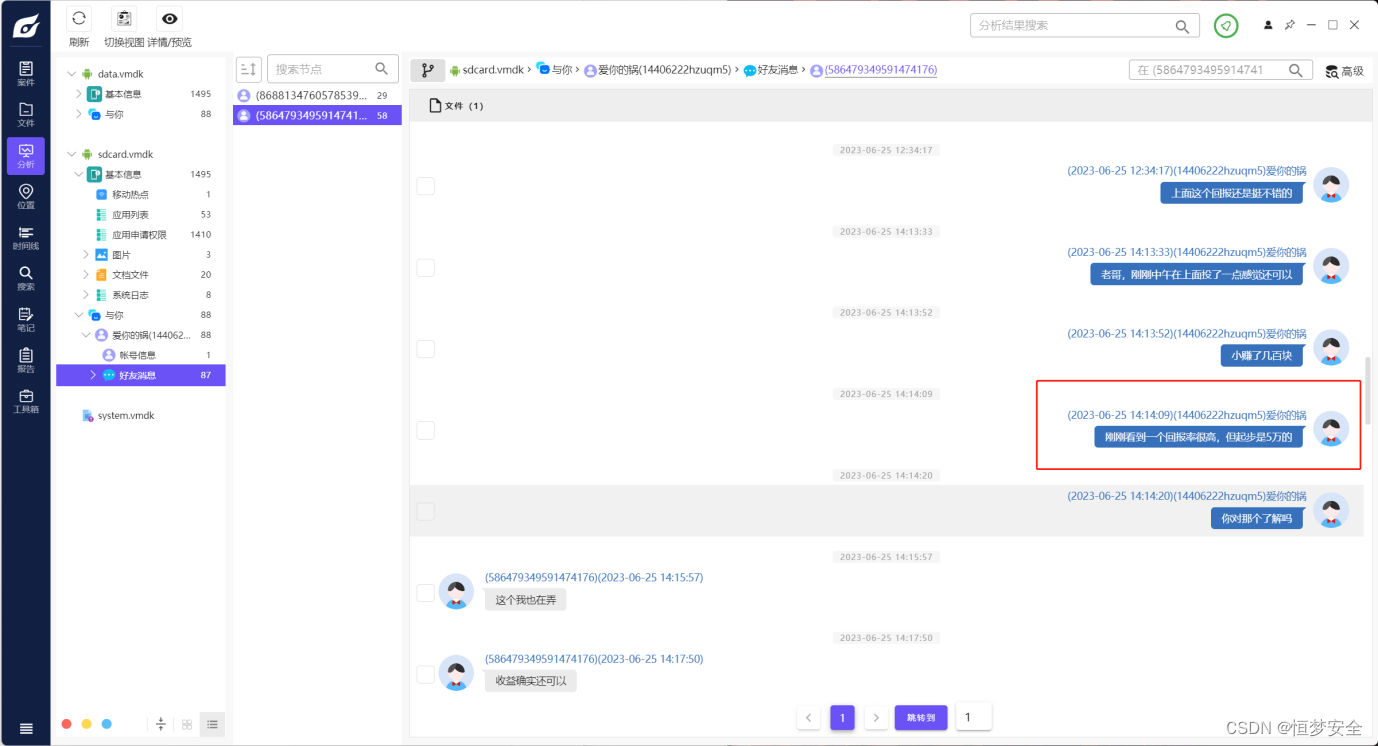The width and height of the screenshot is (1378, 746).
Task: Click sdcard.vmdk in the breadcrumb
Action: pyautogui.click(x=493, y=70)
